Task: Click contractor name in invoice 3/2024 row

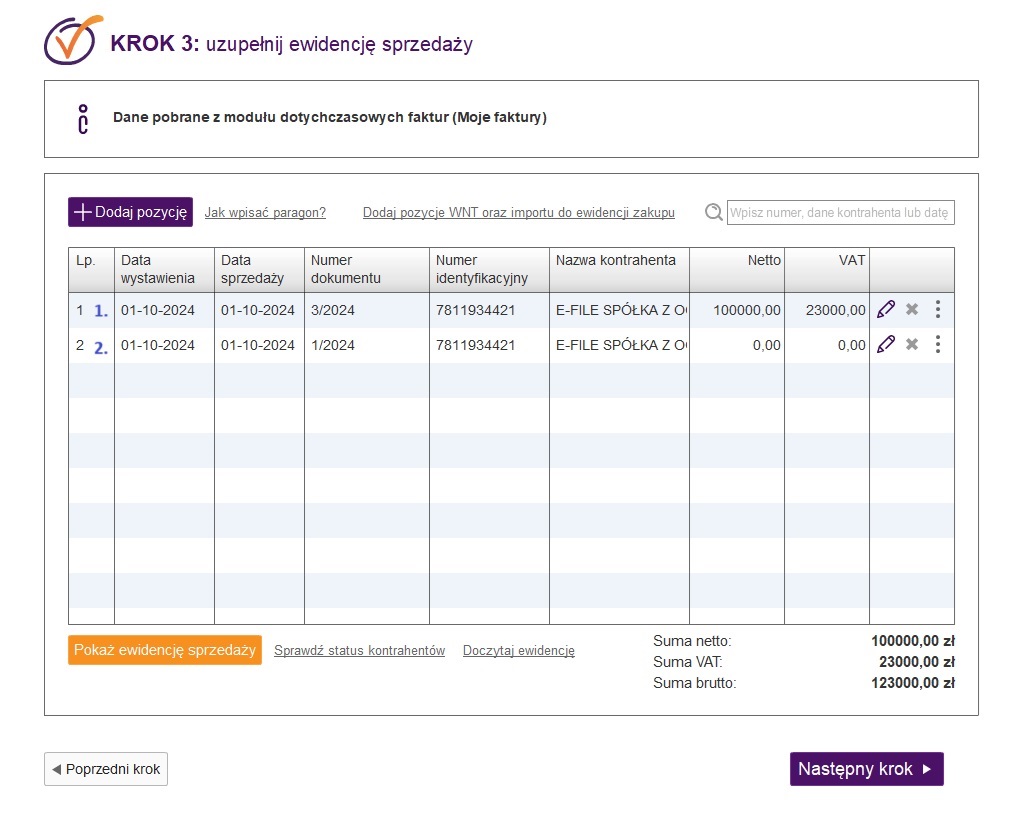Action: [x=621, y=310]
